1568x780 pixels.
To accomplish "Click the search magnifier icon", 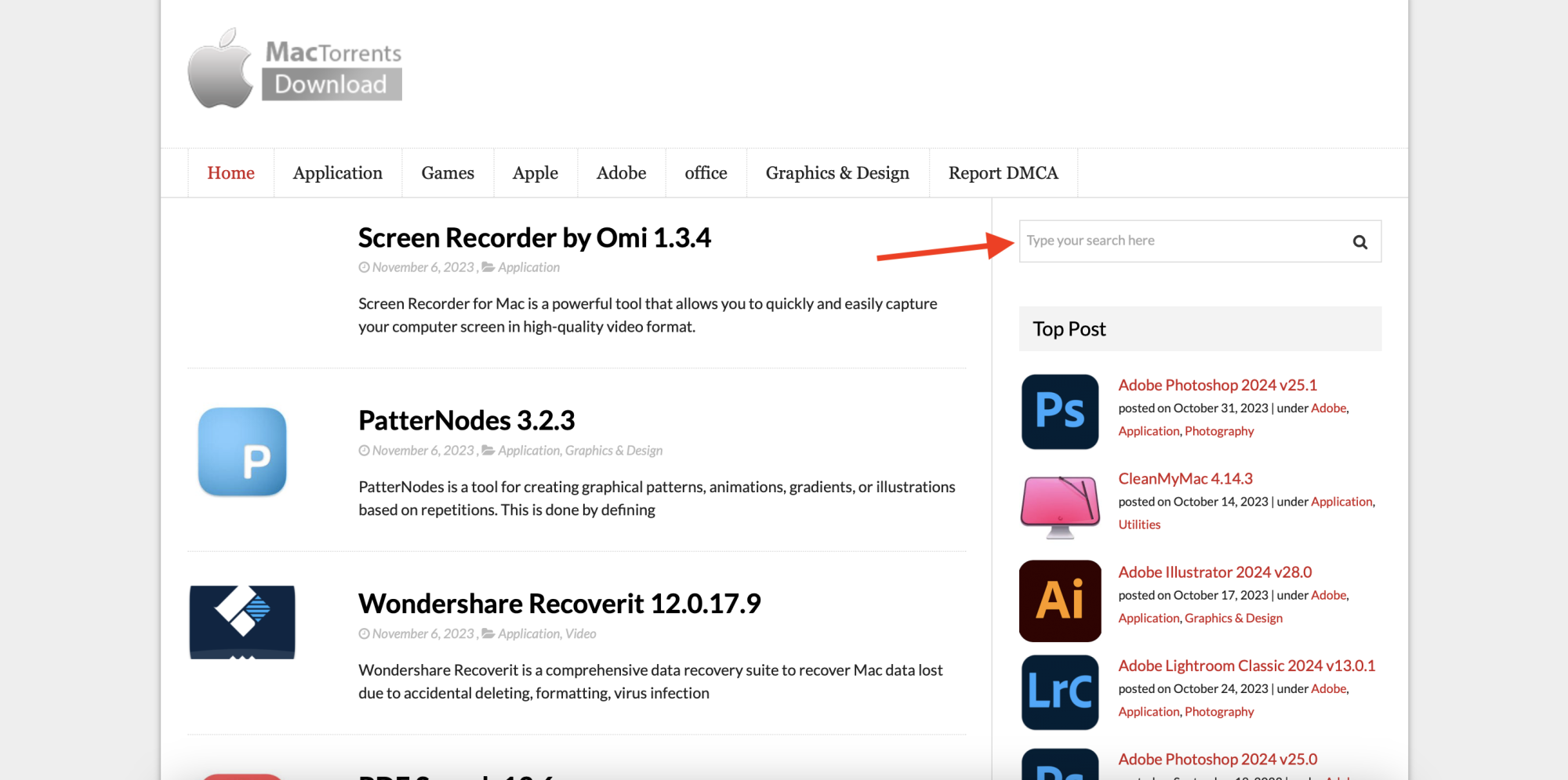I will [1359, 241].
